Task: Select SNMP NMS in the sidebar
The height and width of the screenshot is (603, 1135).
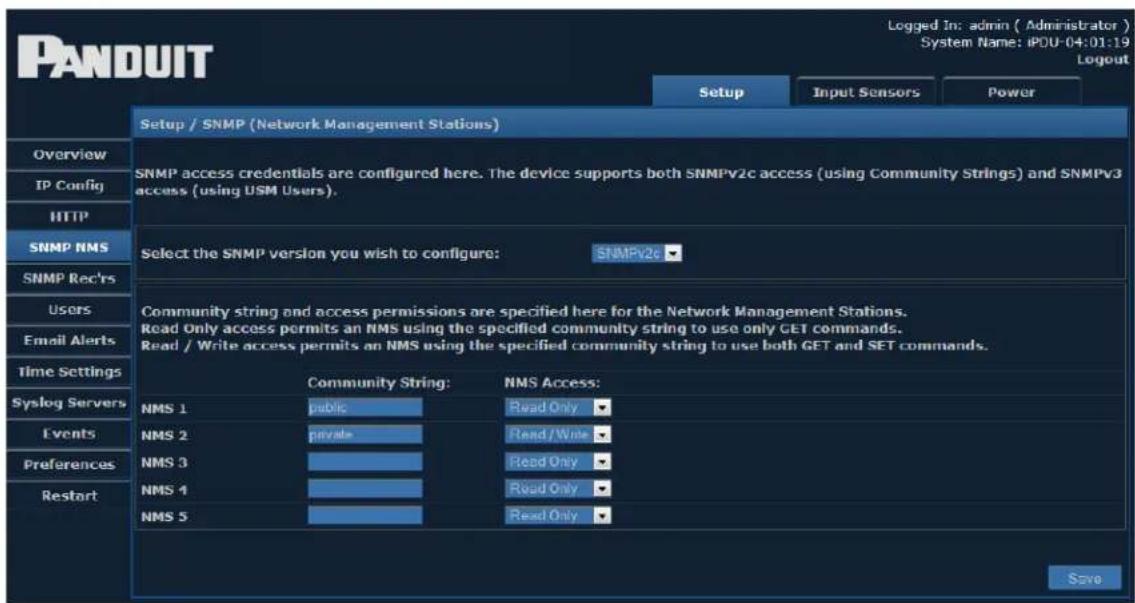Action: (x=69, y=247)
